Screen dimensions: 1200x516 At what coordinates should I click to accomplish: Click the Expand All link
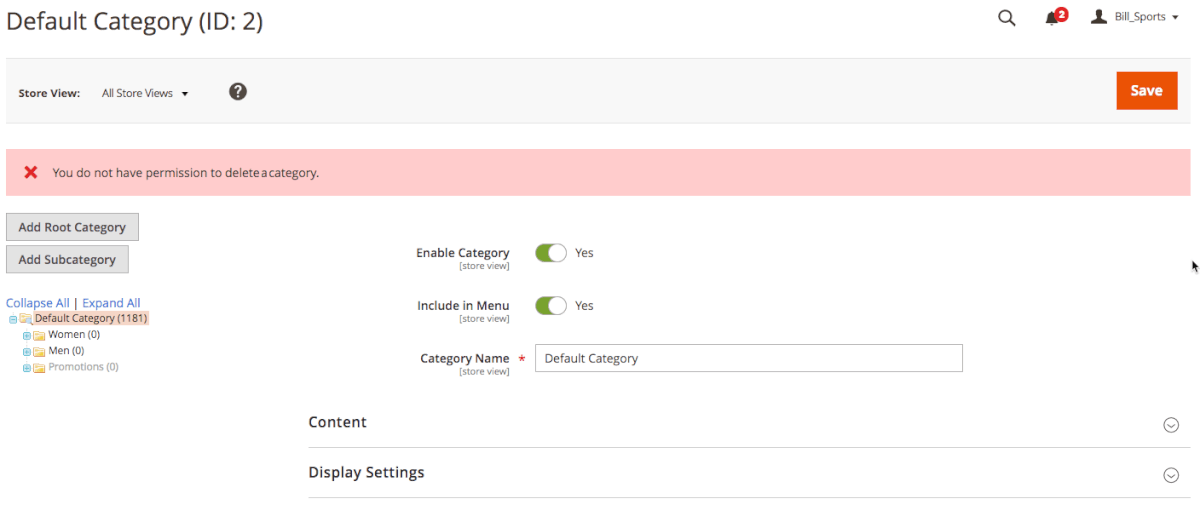[111, 303]
